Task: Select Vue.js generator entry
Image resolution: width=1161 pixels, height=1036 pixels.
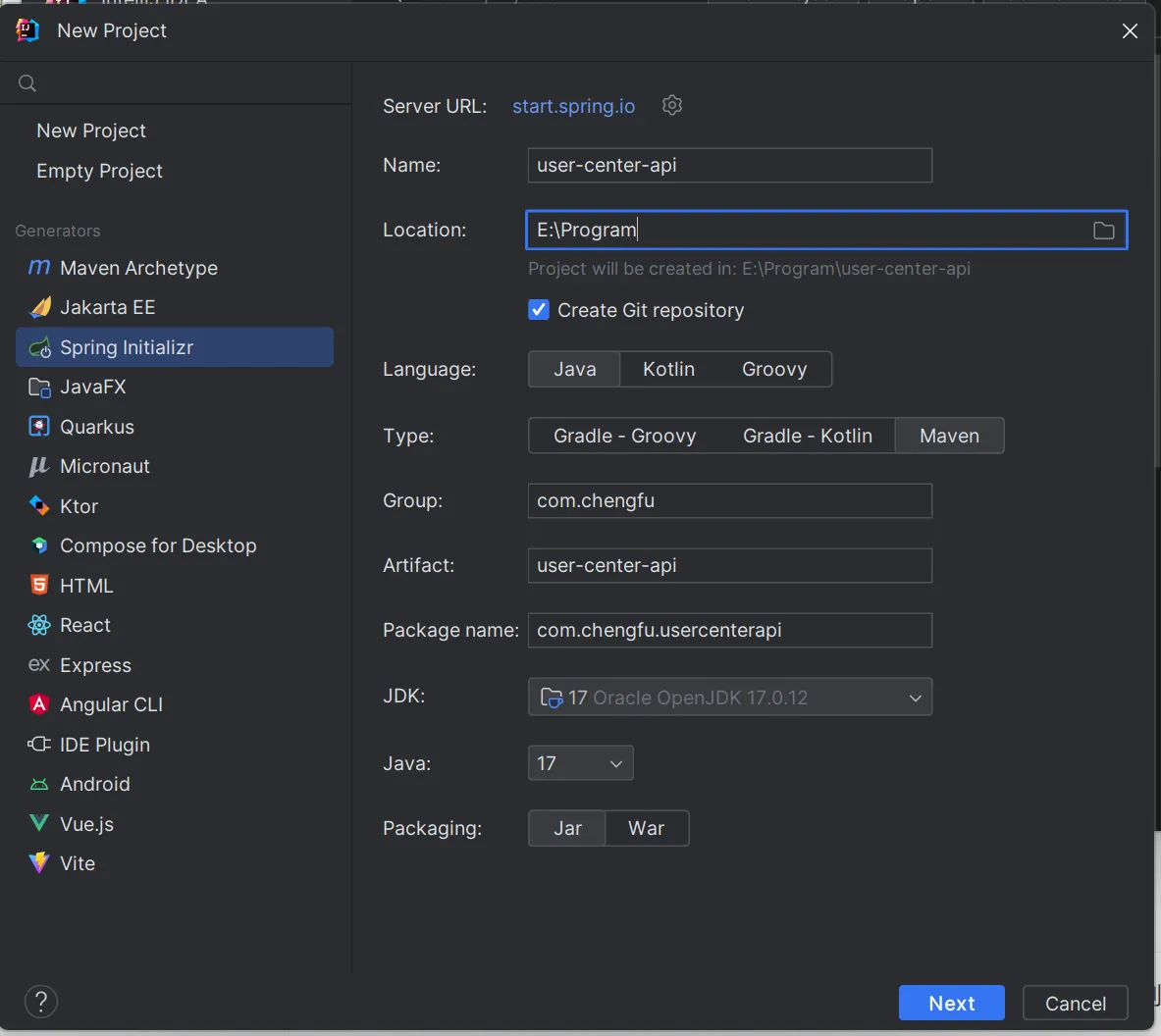Action: pyautogui.click(x=175, y=823)
